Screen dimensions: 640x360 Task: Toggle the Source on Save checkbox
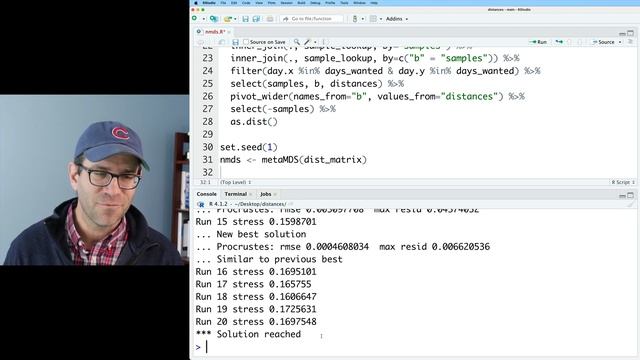246,42
